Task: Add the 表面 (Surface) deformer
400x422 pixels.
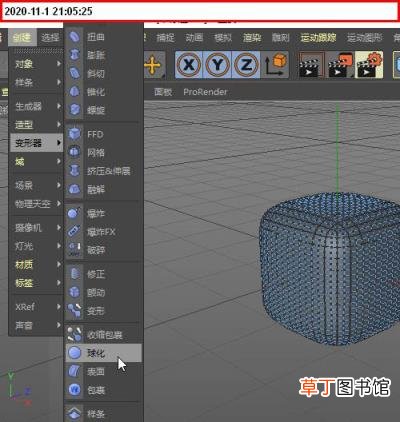Action: pos(104,371)
